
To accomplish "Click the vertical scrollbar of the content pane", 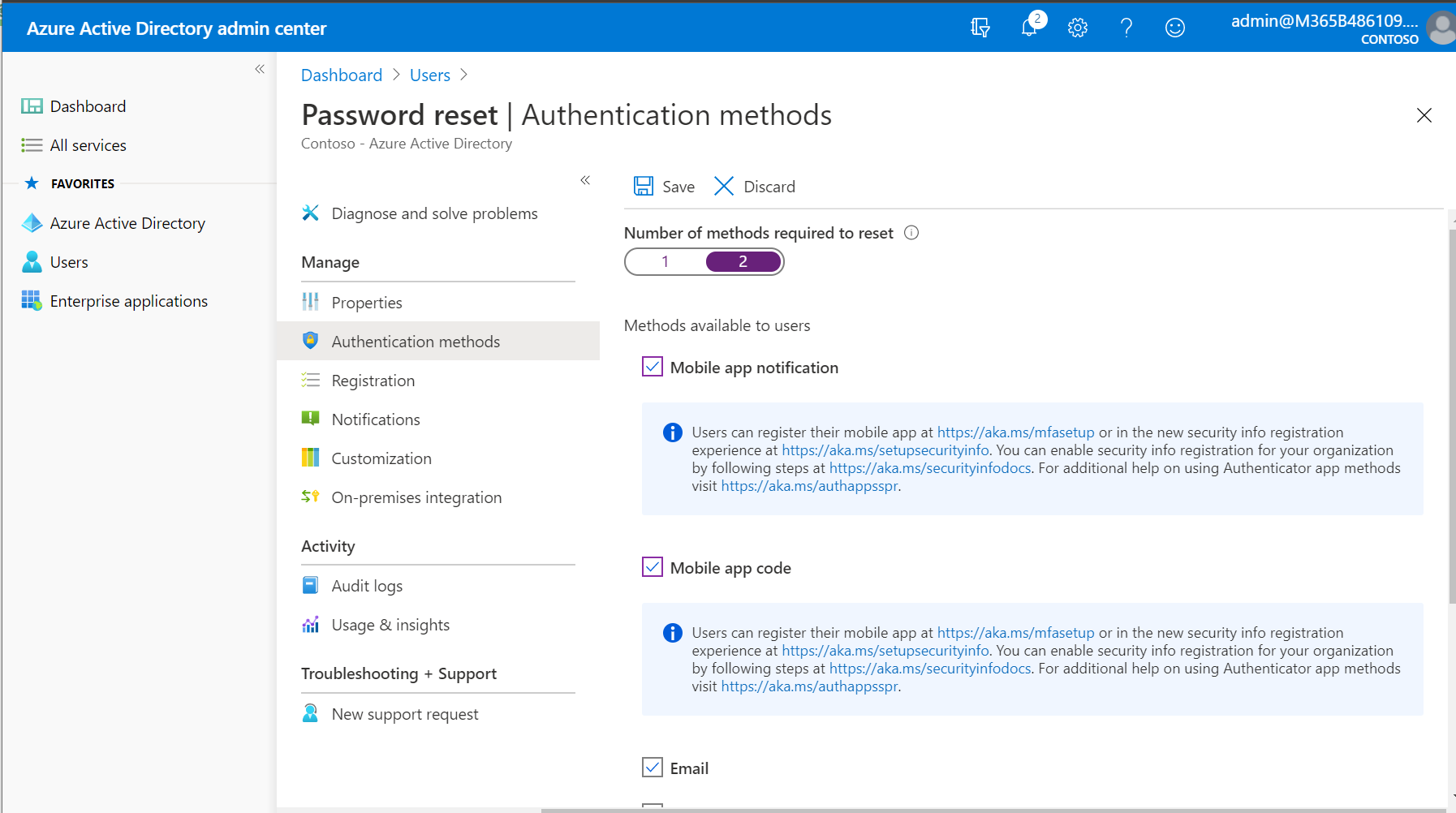I will click(1452, 416).
